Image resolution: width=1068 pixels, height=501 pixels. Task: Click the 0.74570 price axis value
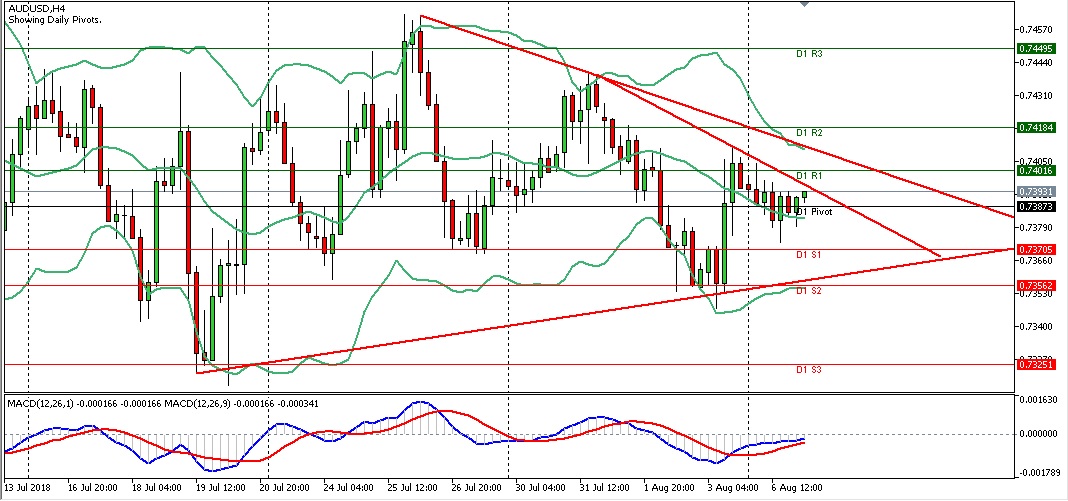[x=1038, y=29]
